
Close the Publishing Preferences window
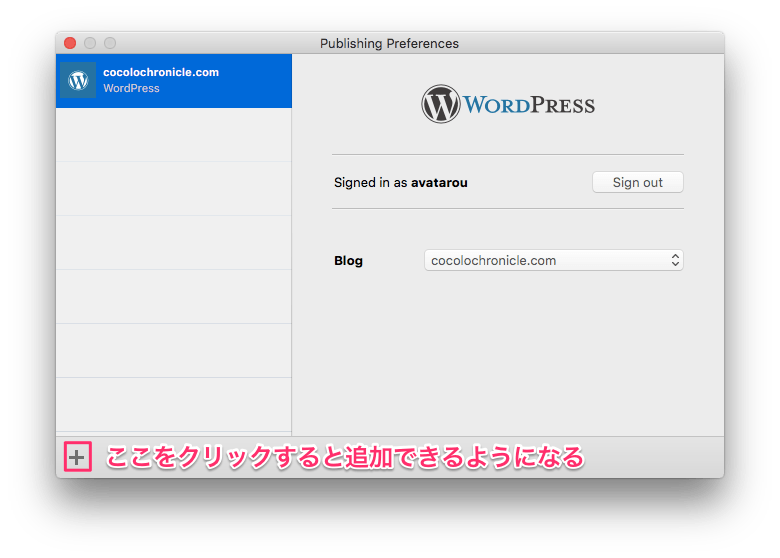(70, 43)
